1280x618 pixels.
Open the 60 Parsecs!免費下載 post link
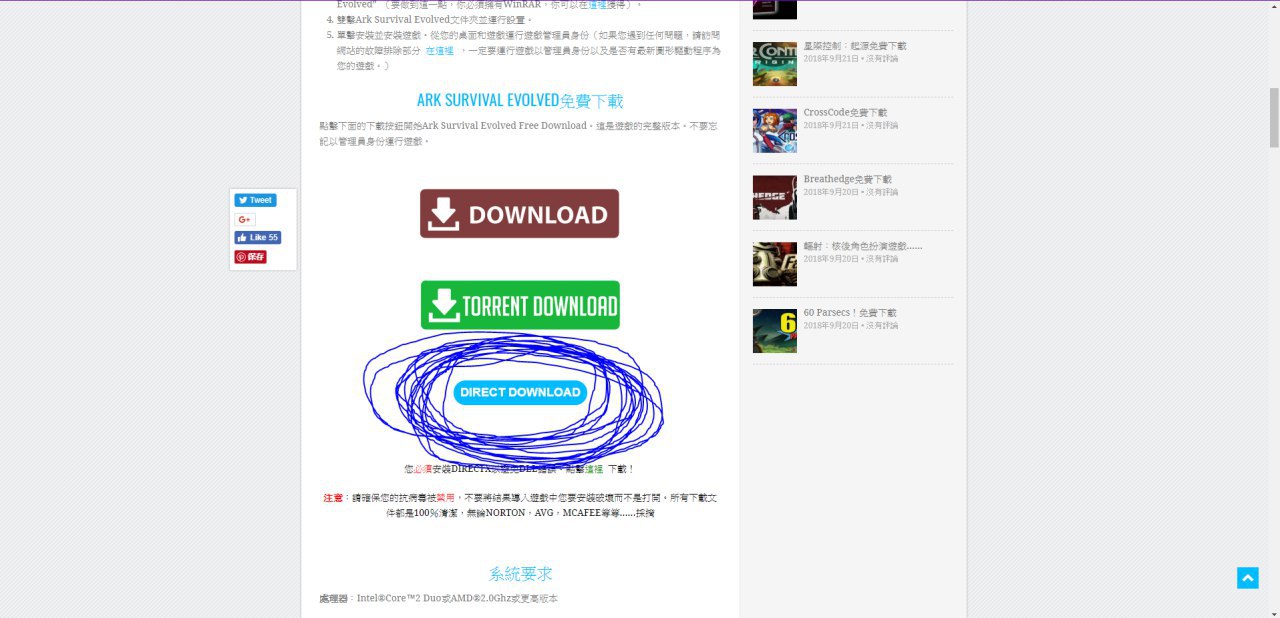tap(850, 313)
